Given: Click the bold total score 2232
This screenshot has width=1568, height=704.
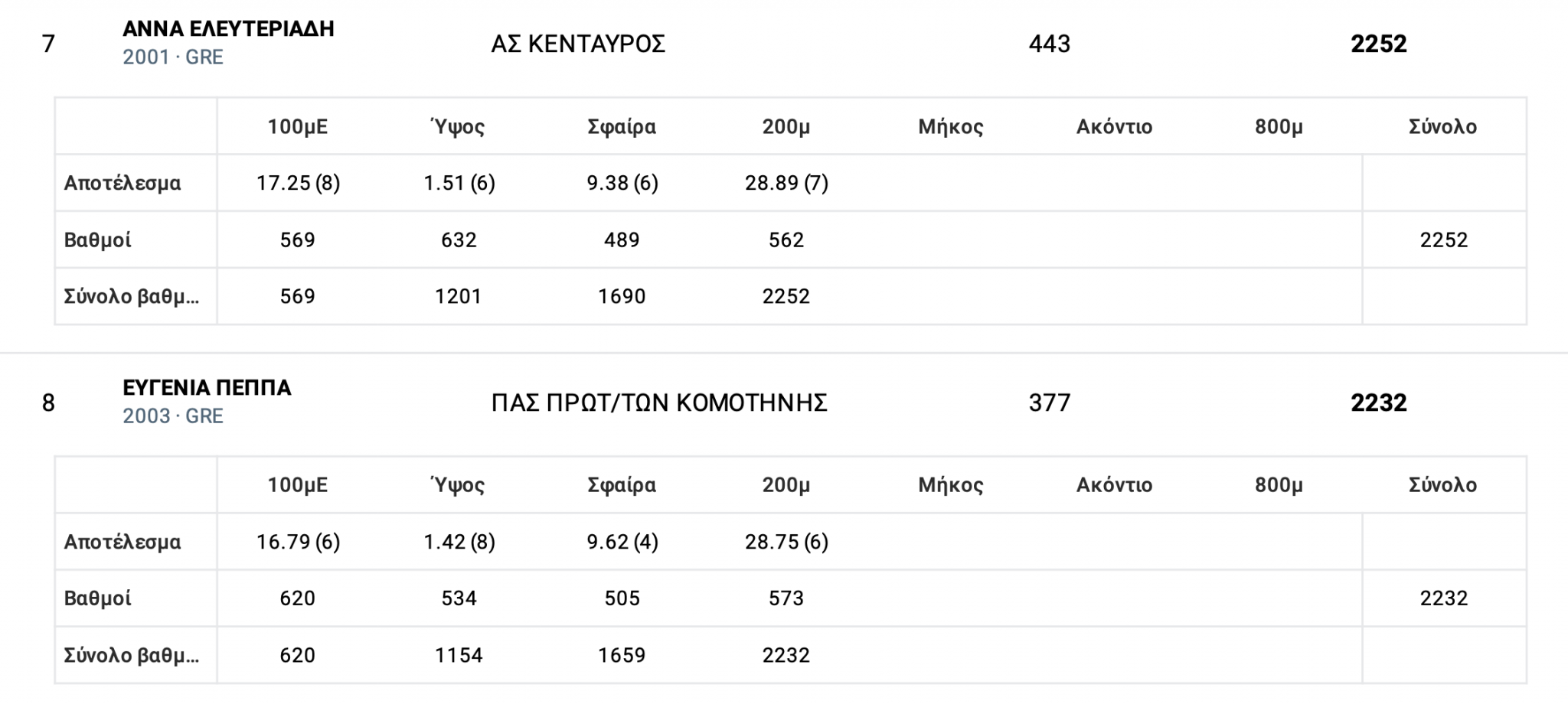Looking at the screenshot, I should click(x=1378, y=403).
